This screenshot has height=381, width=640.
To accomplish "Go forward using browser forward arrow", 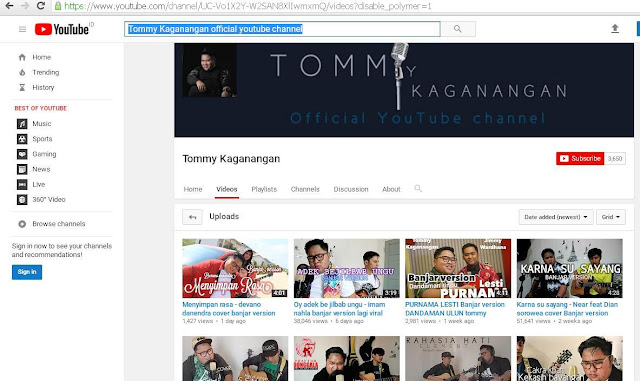I will coord(24,6).
